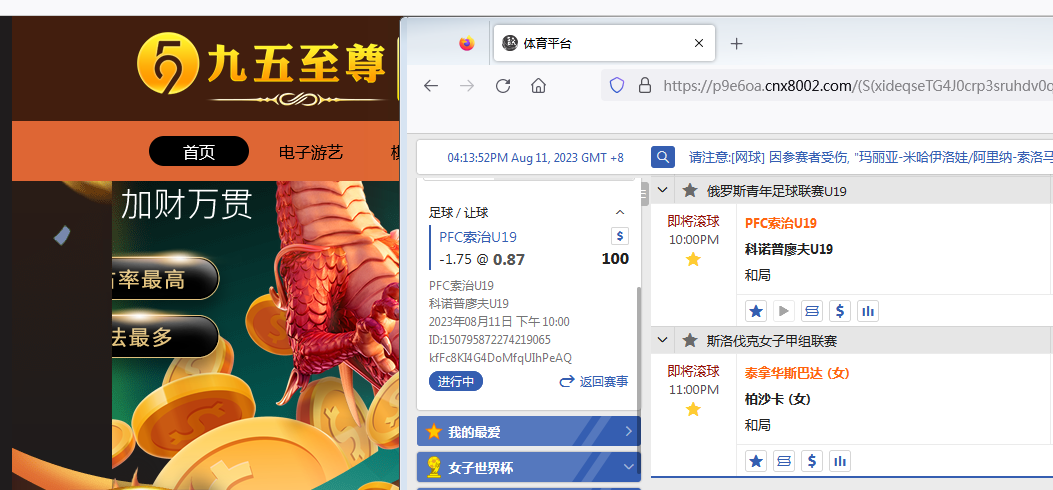Show site security padlock info
Screen dimensions: 1053x490
645,85
